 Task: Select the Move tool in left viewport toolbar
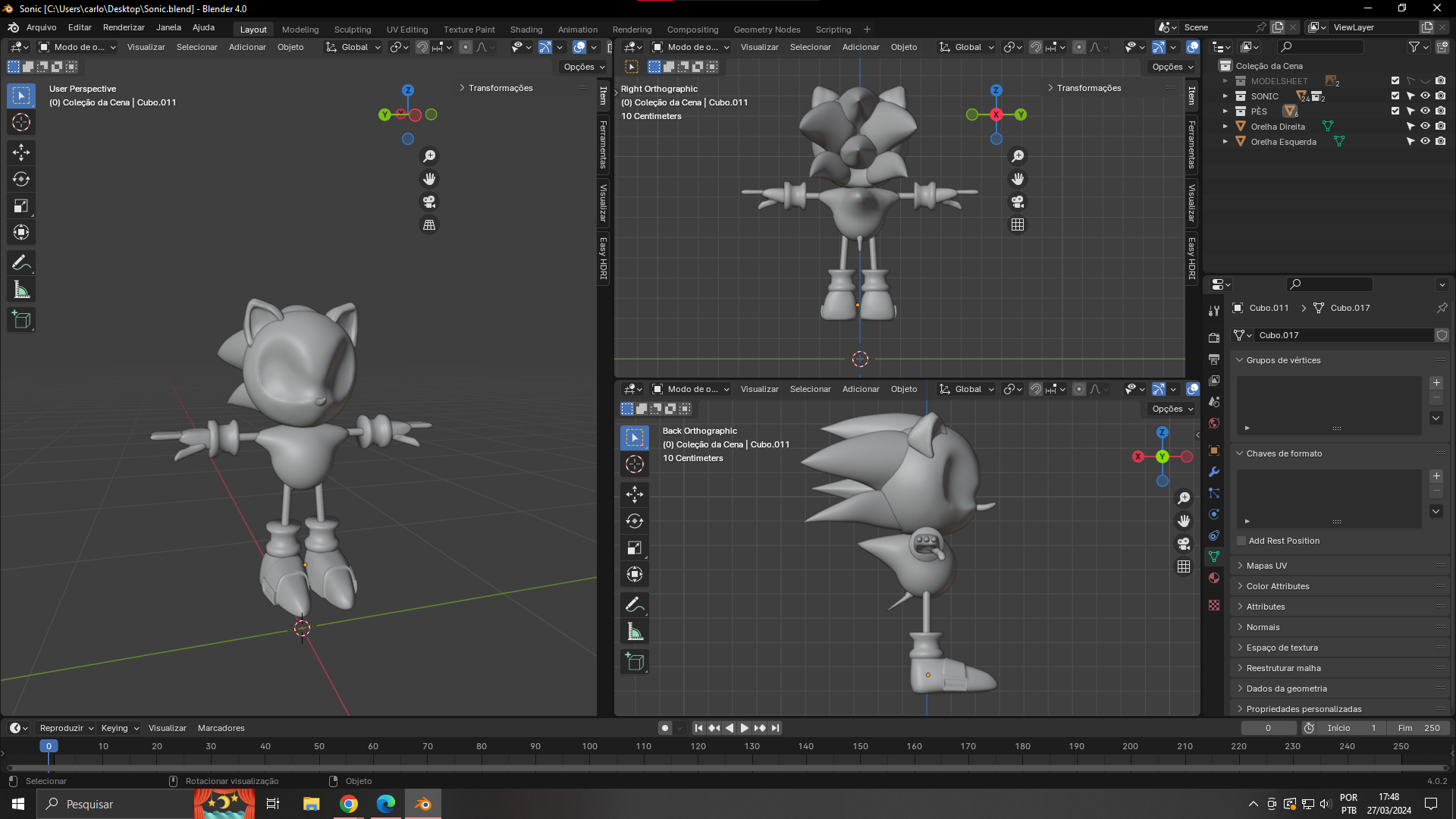pyautogui.click(x=21, y=152)
